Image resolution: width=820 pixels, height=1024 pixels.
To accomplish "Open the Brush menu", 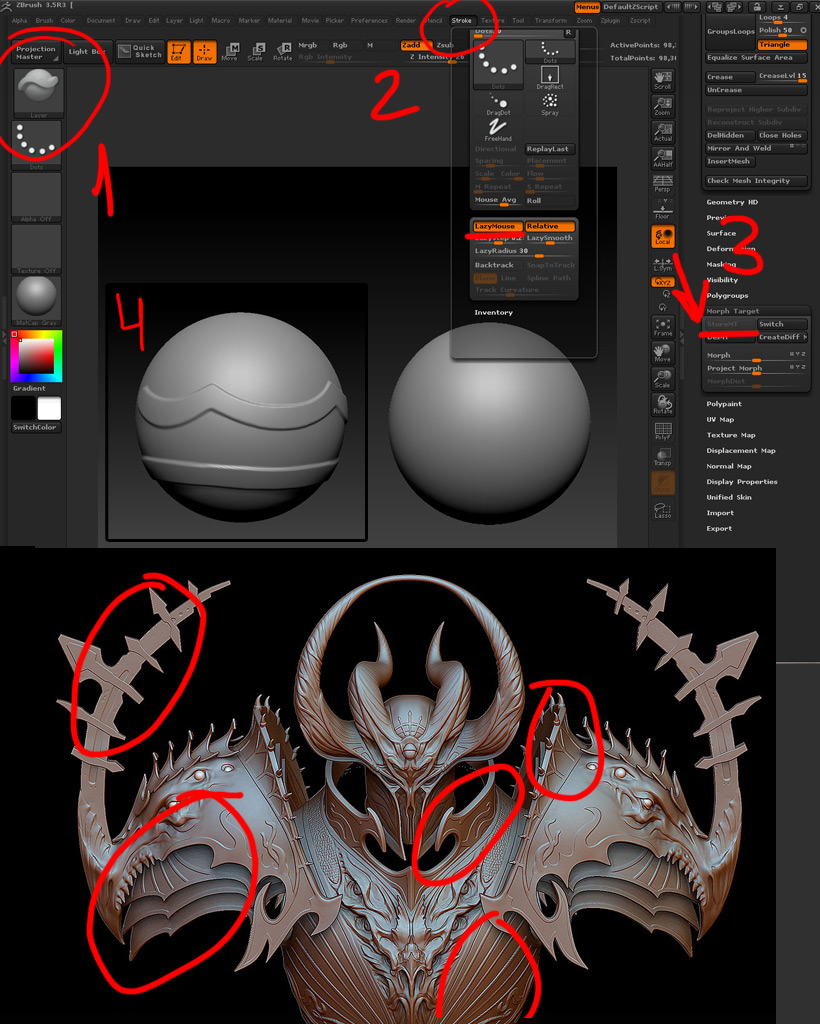I will [x=44, y=21].
